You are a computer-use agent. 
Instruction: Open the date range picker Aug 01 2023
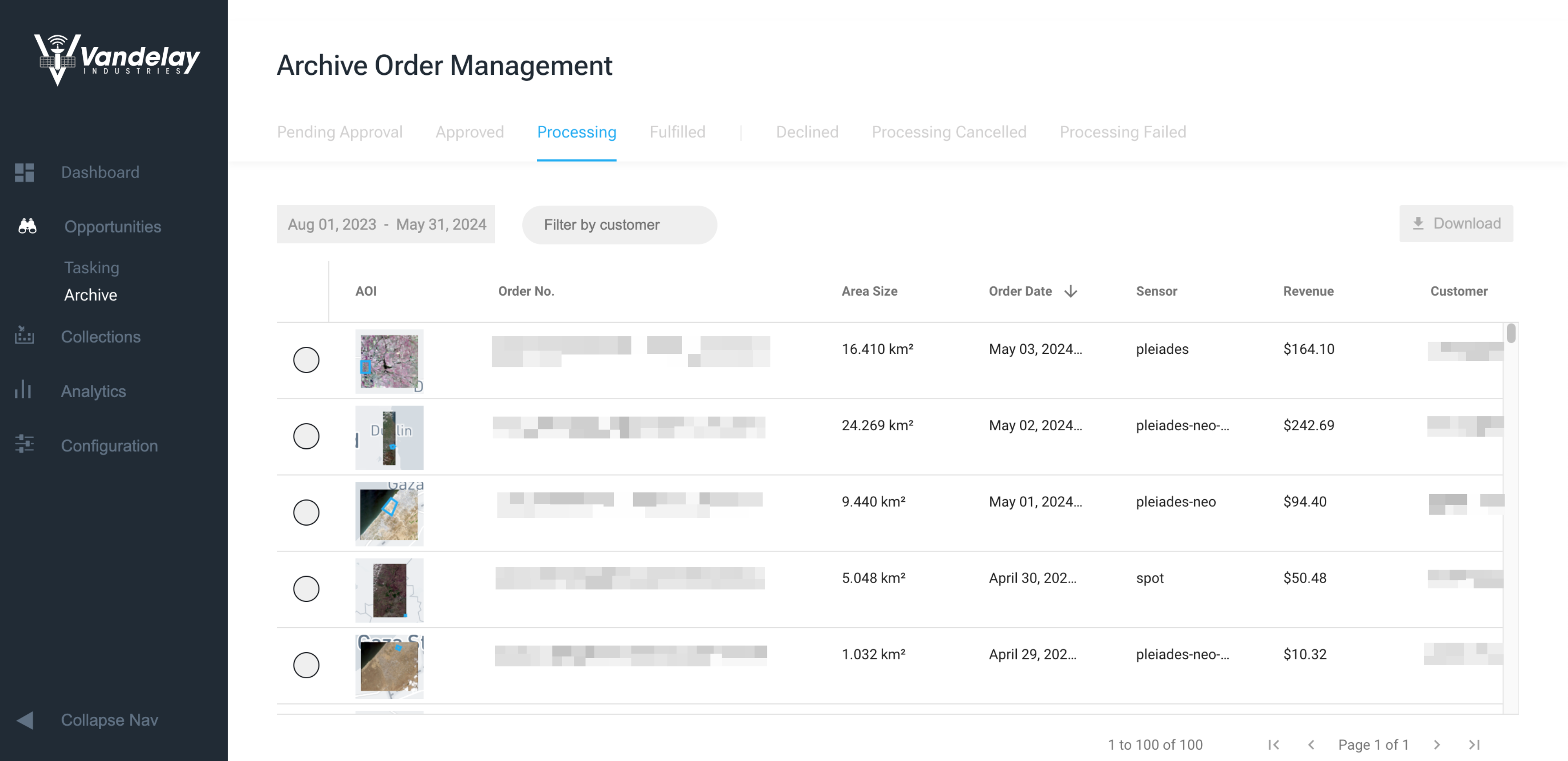(x=386, y=224)
